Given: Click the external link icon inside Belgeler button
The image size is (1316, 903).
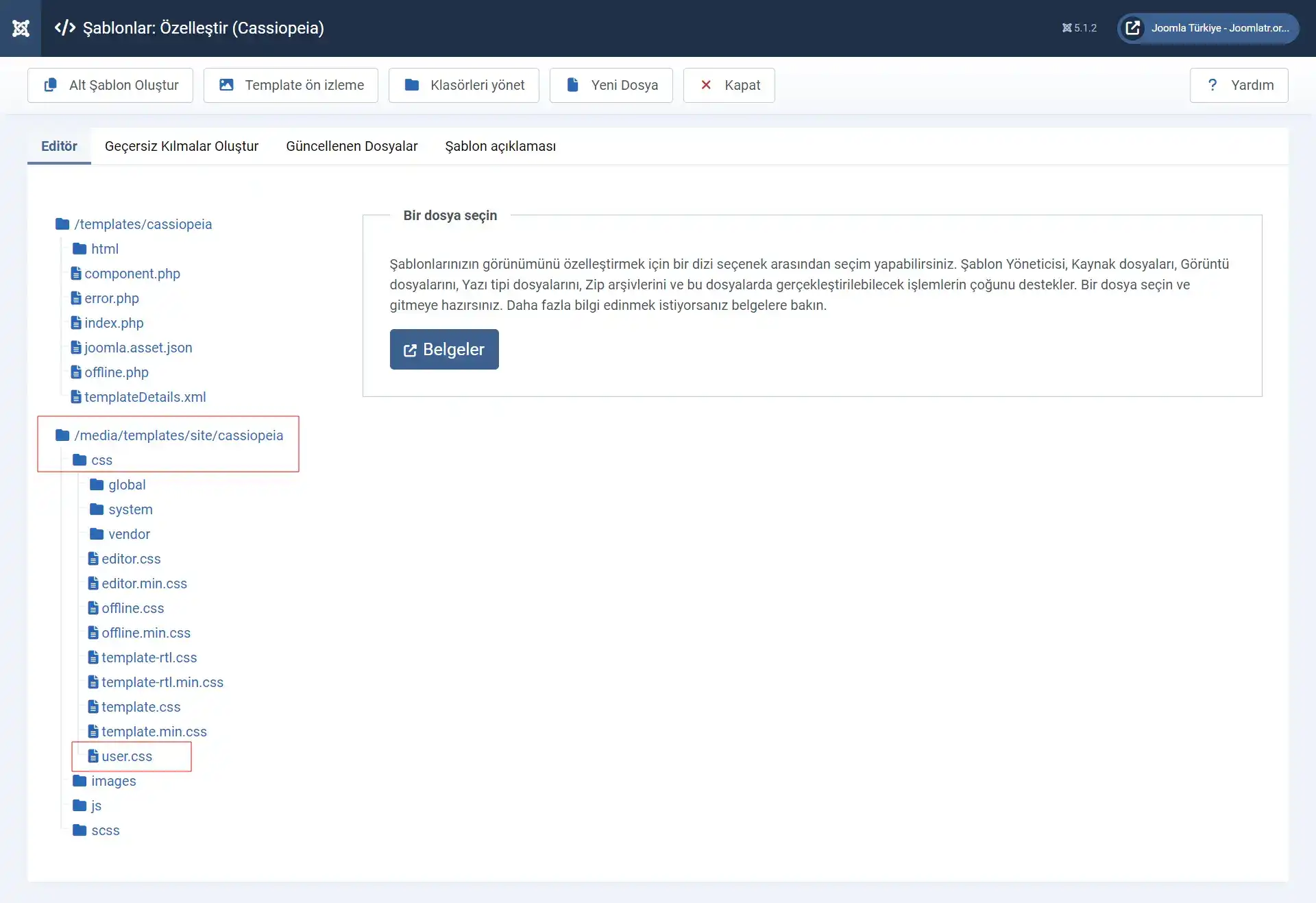Looking at the screenshot, I should [x=410, y=349].
